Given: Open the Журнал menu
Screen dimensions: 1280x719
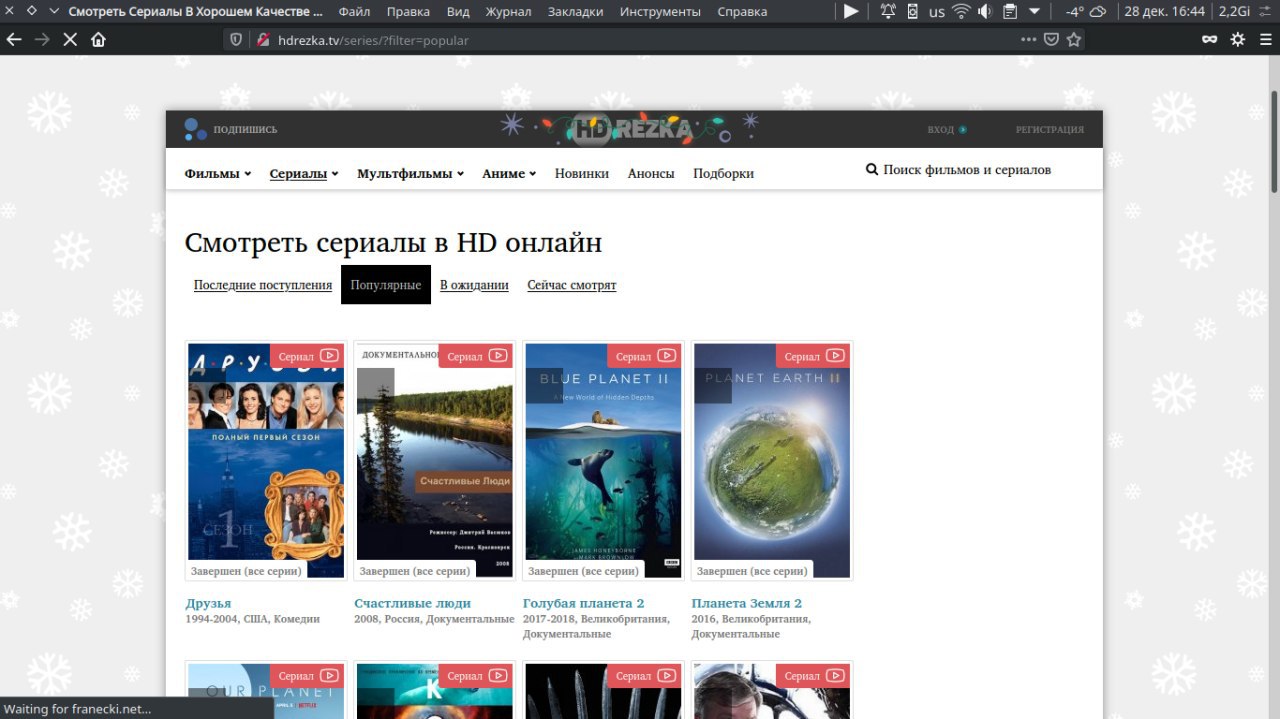Looking at the screenshot, I should click(508, 12).
